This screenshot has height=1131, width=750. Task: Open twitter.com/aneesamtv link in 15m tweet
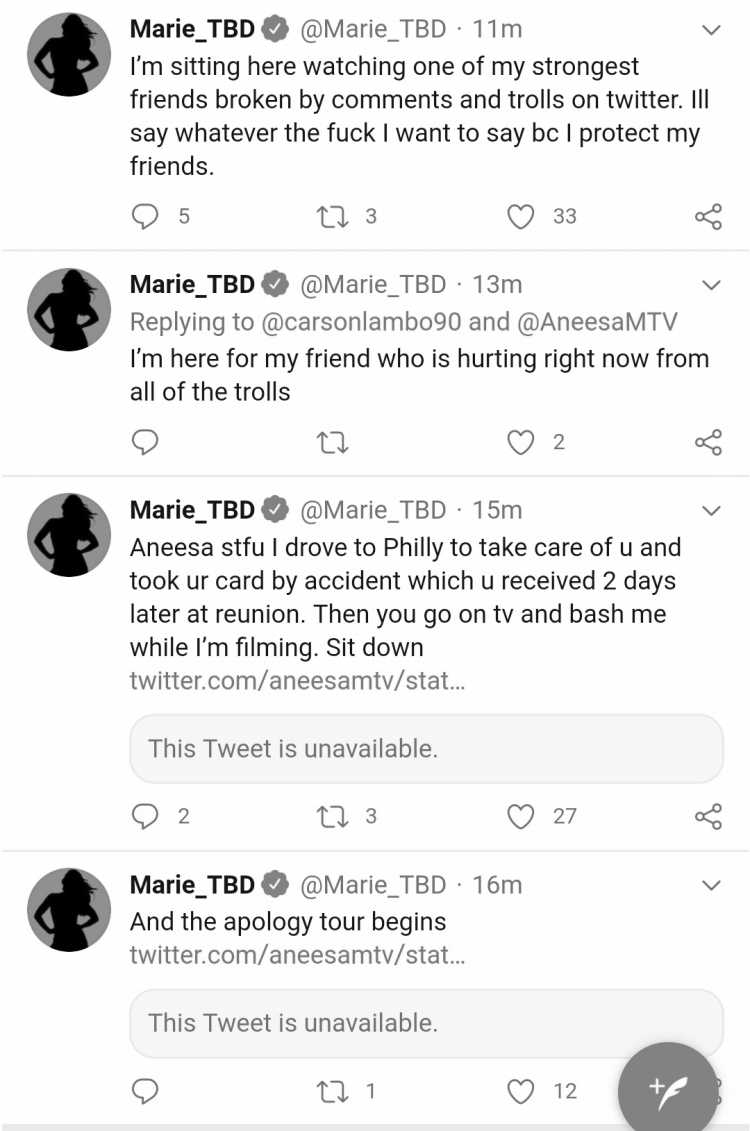click(x=297, y=680)
